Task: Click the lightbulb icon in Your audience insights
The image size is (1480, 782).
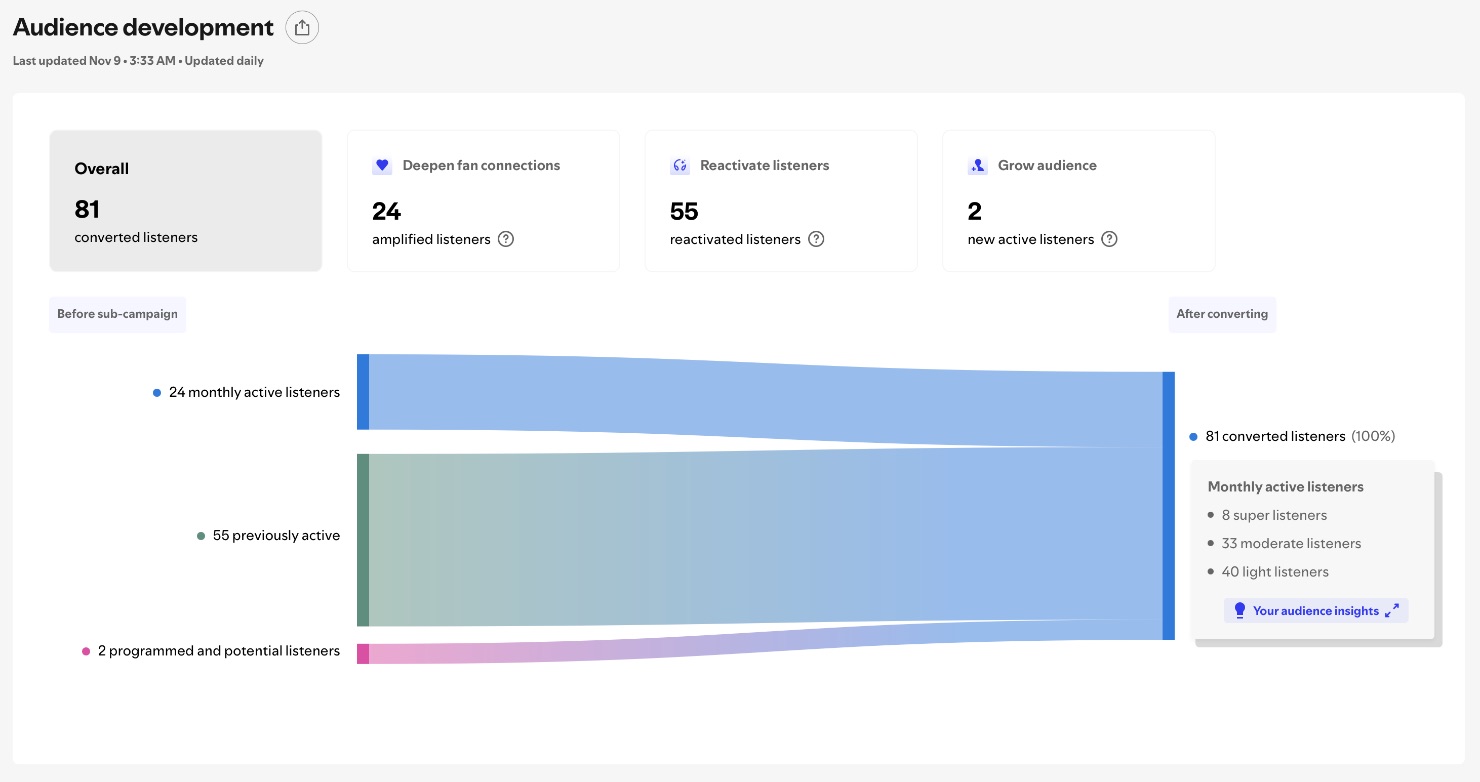Action: click(x=1240, y=610)
